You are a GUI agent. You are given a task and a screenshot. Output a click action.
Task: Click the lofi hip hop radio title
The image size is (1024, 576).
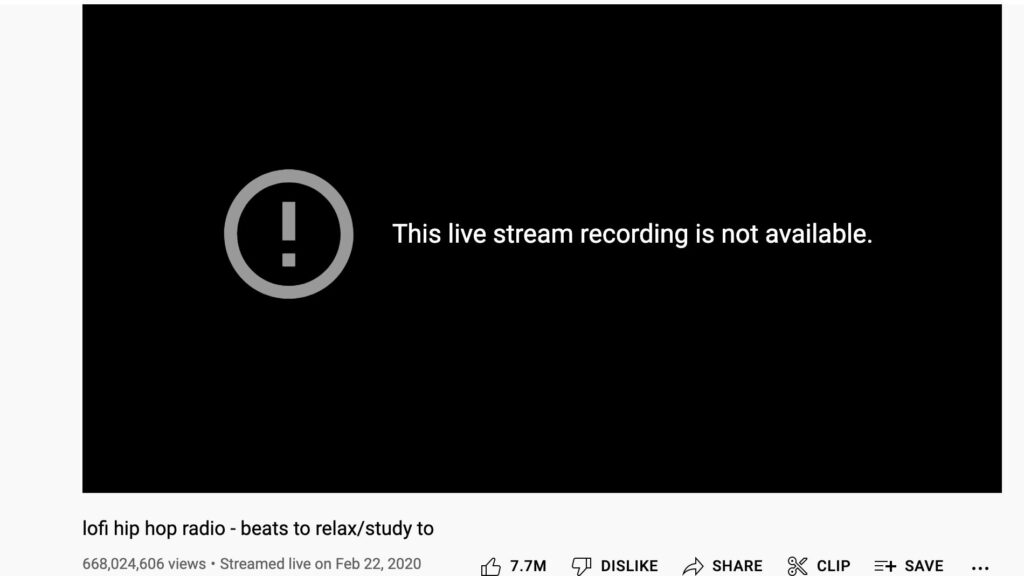(258, 528)
